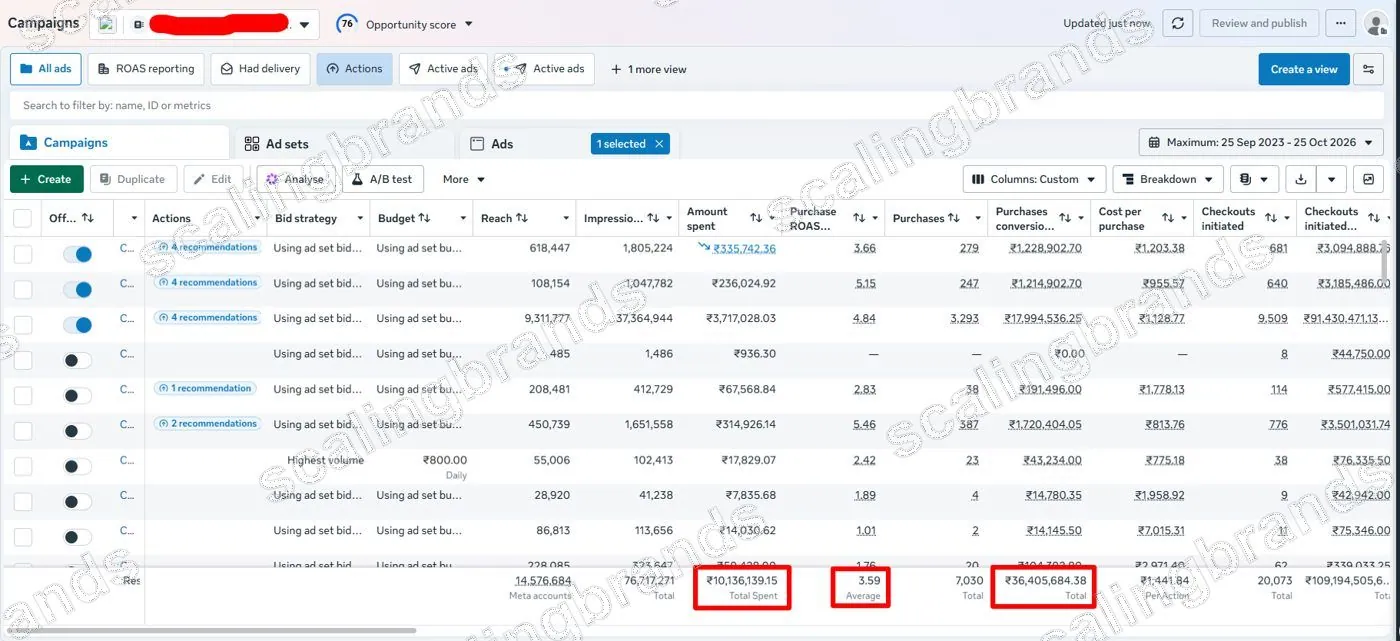1400x641 pixels.
Task: Sort by Checkouts initiated count
Action: coord(1271,218)
